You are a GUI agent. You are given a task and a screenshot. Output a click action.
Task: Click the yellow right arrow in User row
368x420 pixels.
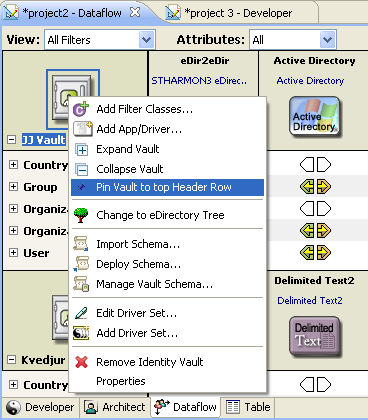(x=324, y=253)
